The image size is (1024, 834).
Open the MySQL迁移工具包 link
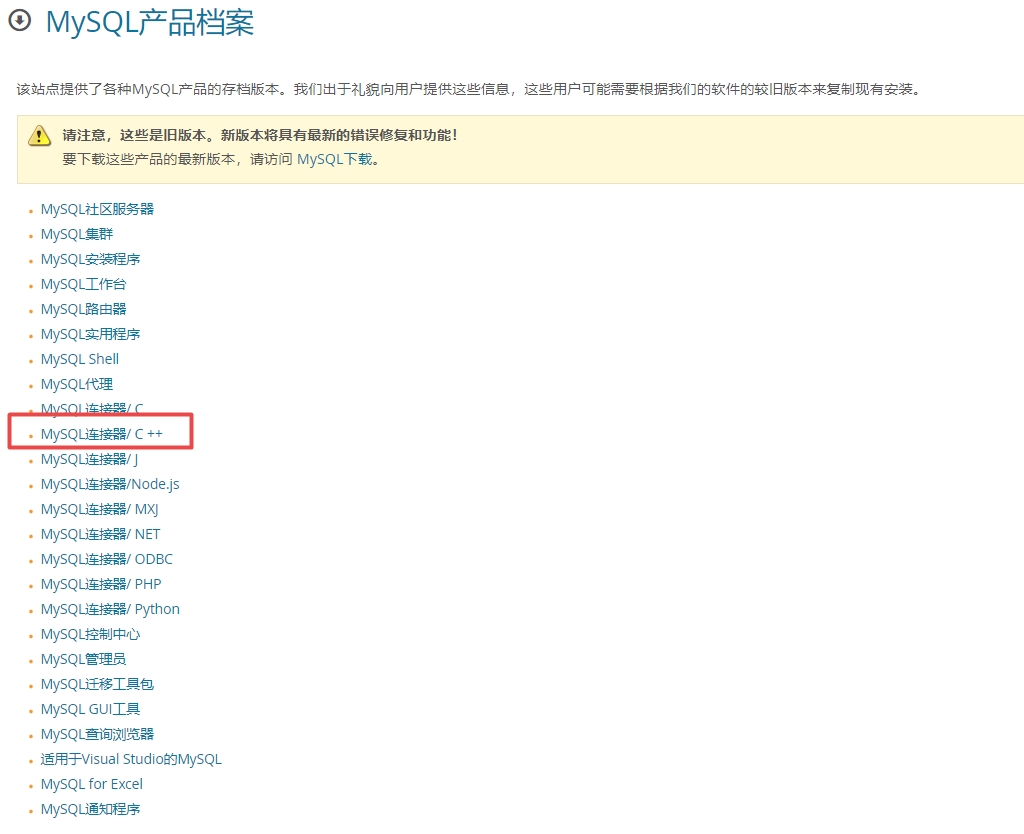pos(97,684)
